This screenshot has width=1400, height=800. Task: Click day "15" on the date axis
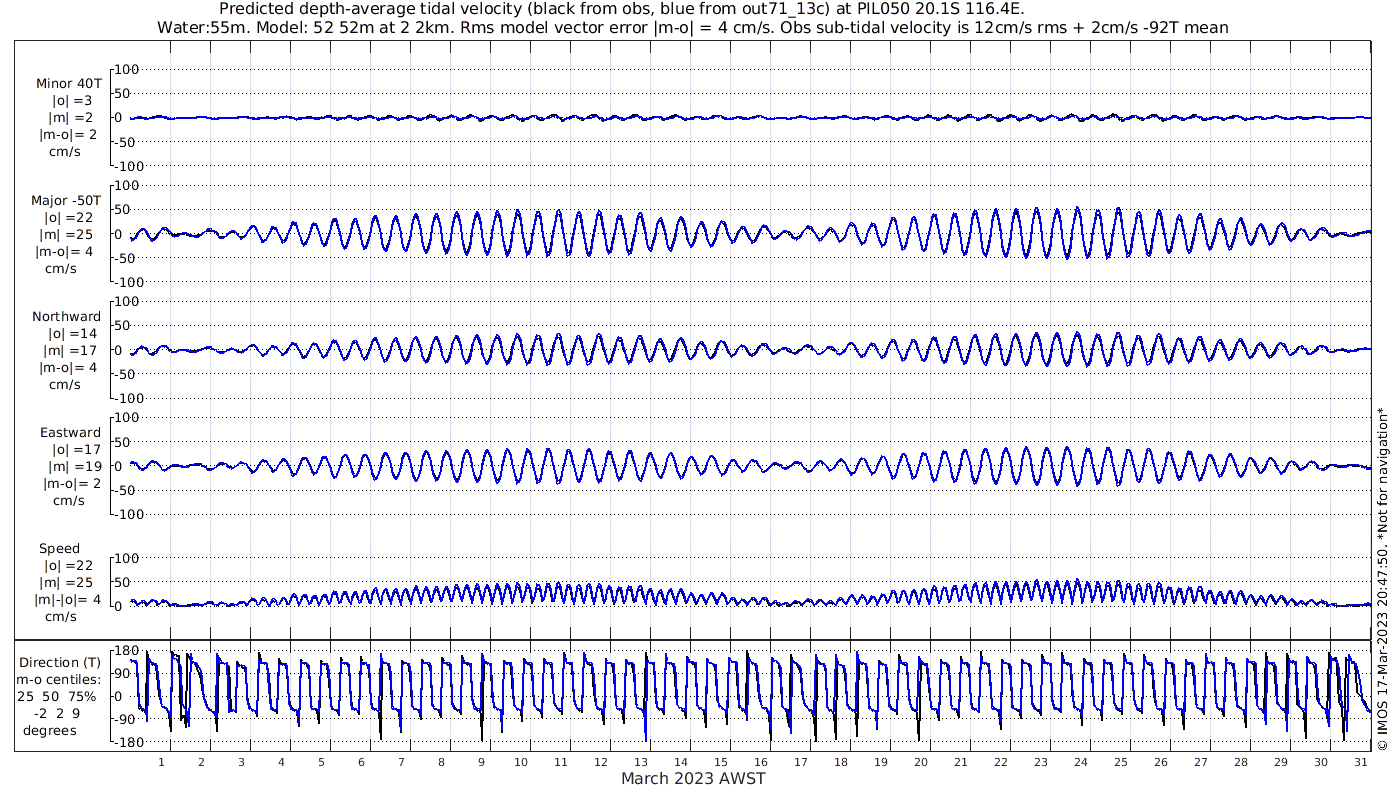point(721,762)
